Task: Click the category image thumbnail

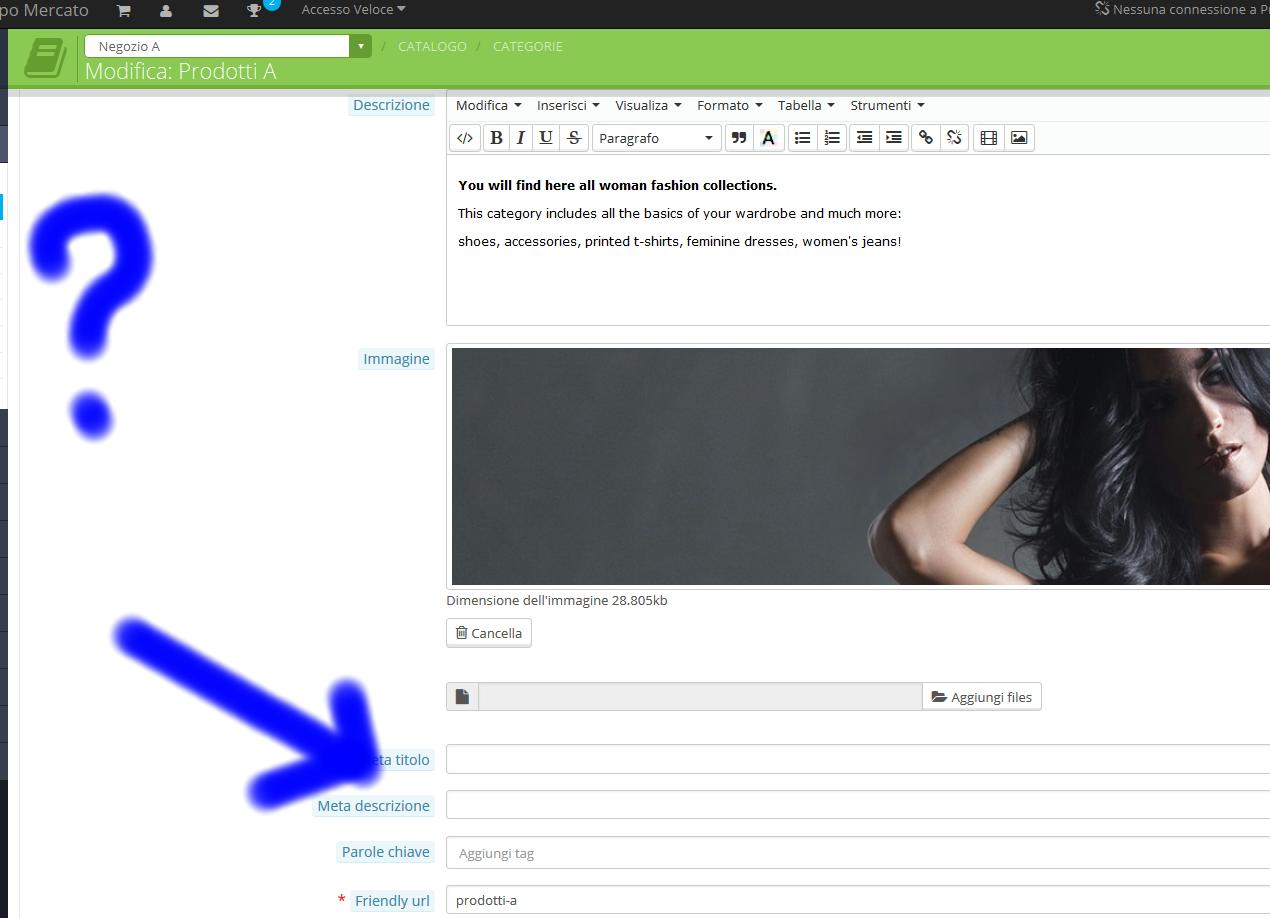Action: tap(860, 466)
